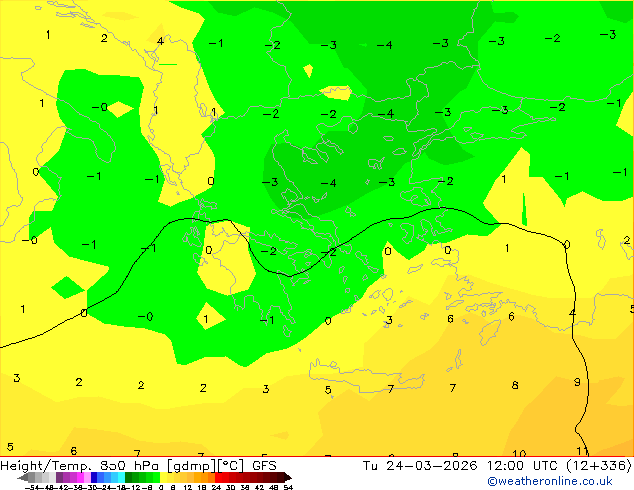Click the '9' temperature value on the map
Viewport: 634px width, 490px height.
577,382
